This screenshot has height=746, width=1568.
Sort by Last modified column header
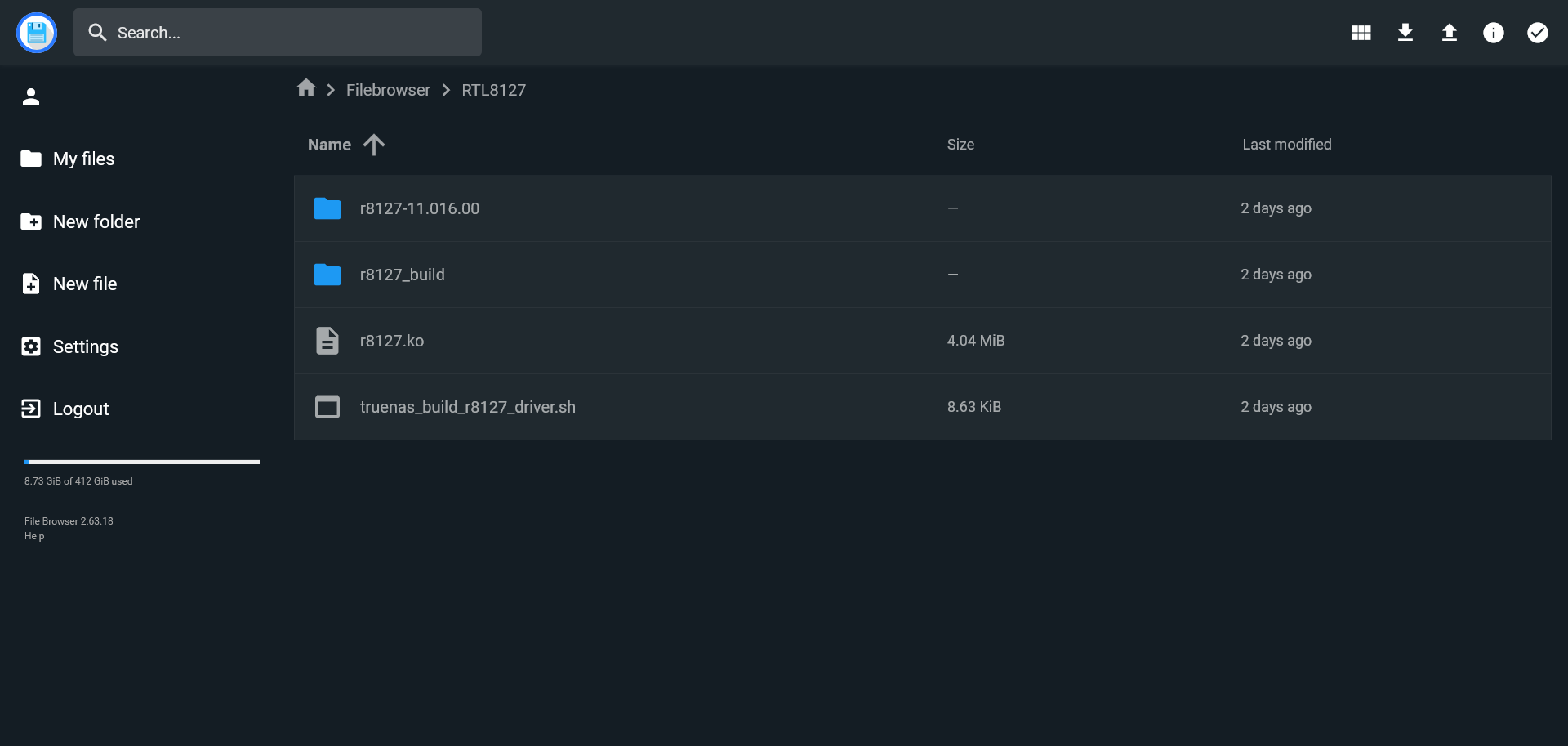point(1287,145)
